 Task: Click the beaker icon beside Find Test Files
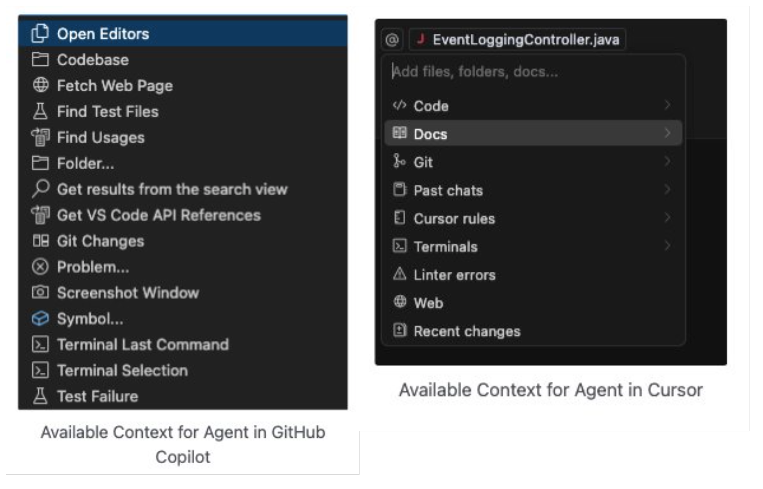click(40, 111)
